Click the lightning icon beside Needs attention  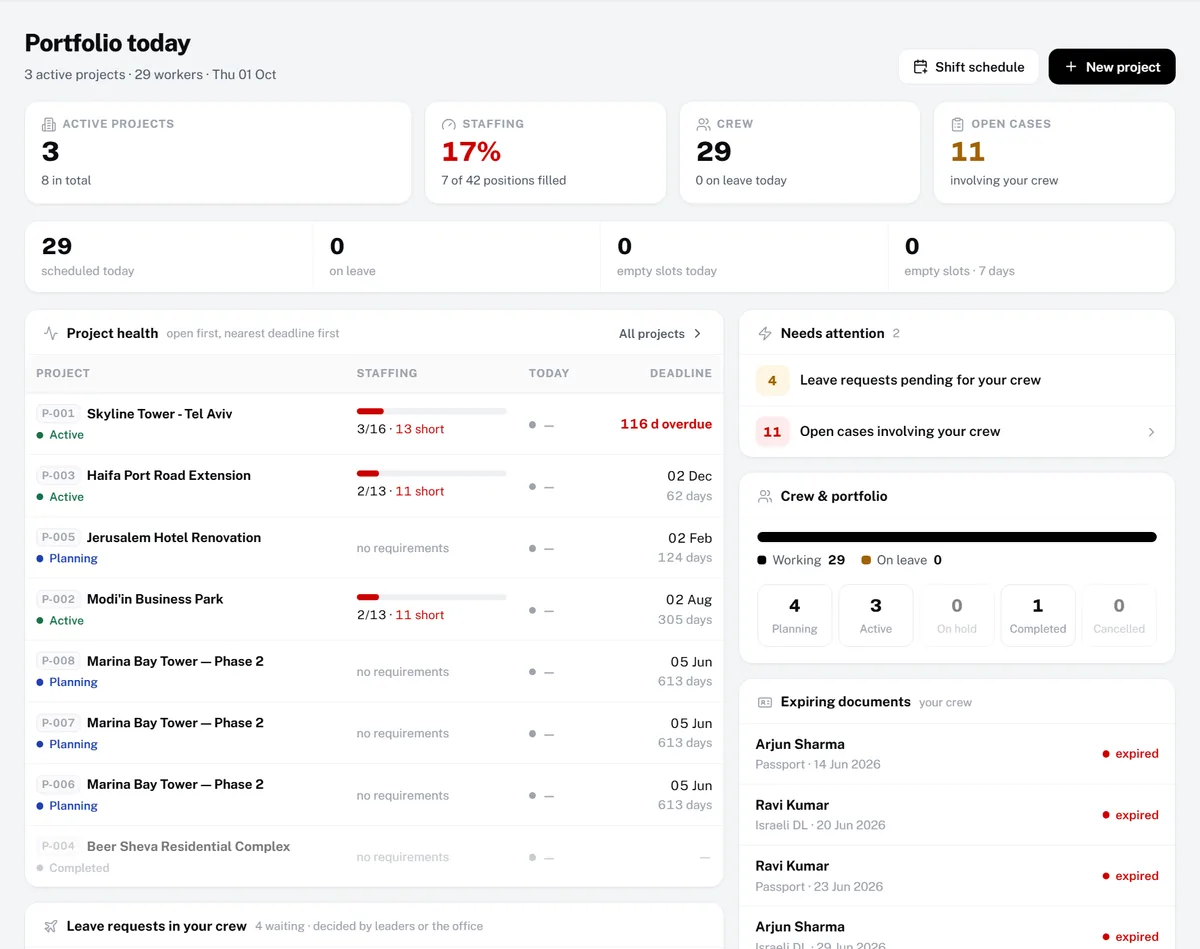click(x=765, y=333)
